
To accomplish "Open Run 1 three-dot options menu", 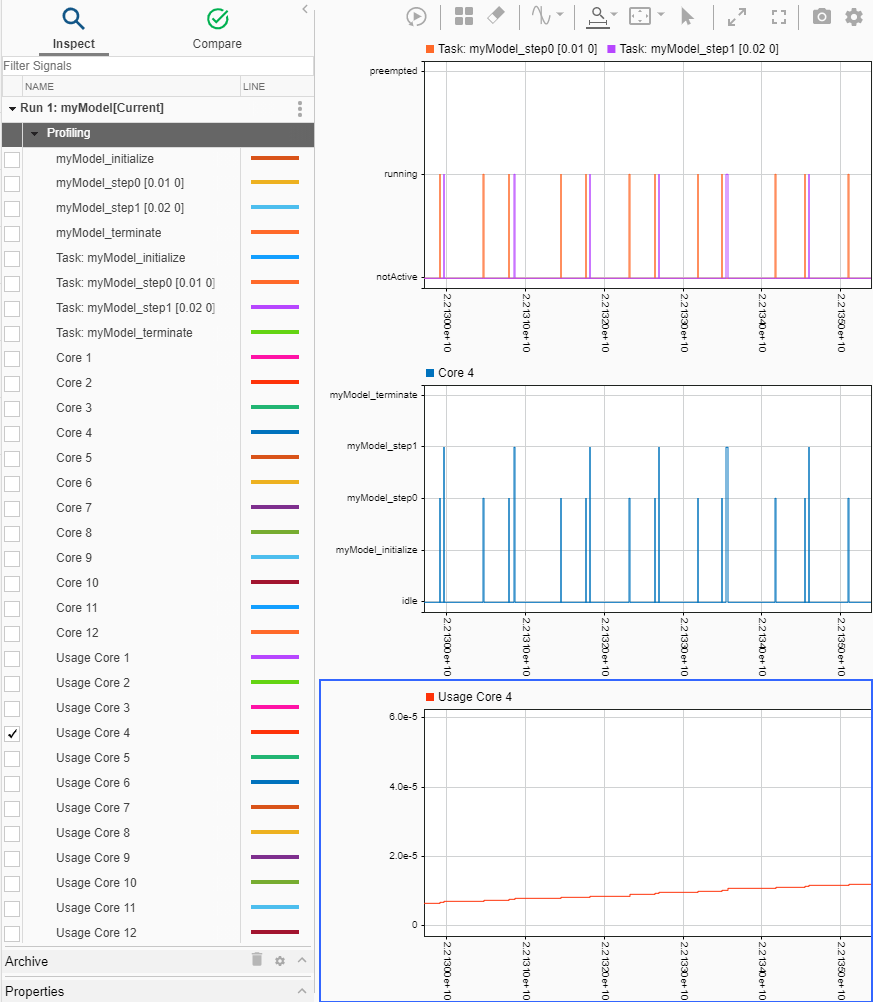I will tap(299, 108).
